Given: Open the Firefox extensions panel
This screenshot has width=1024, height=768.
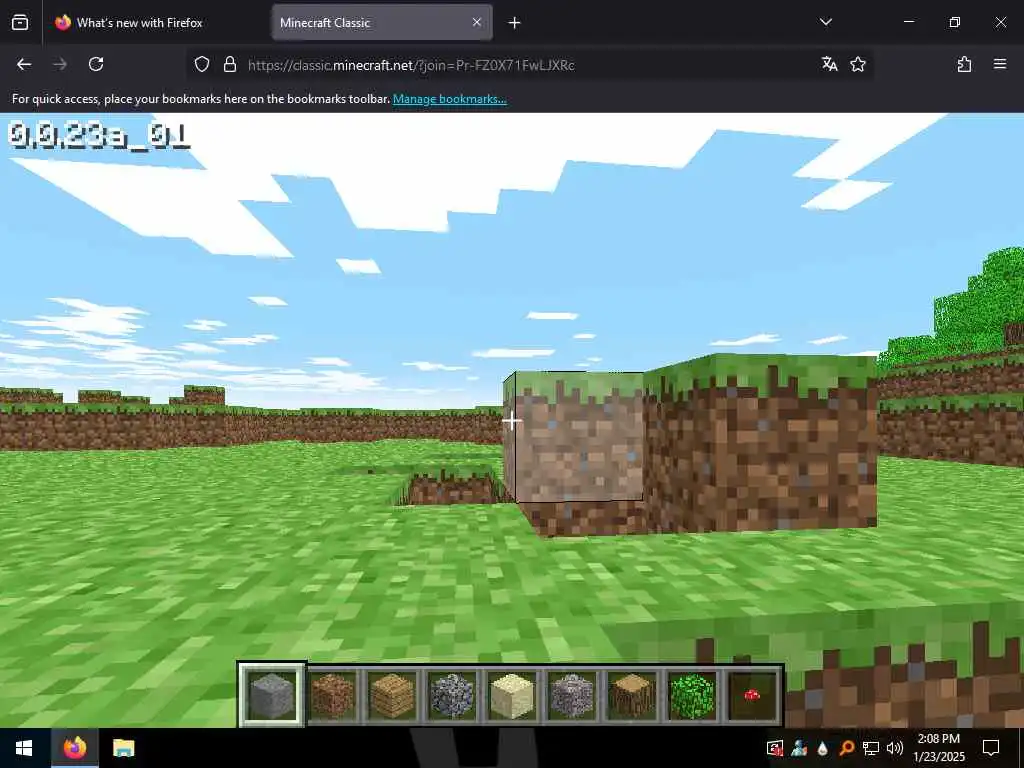Looking at the screenshot, I should click(x=964, y=64).
